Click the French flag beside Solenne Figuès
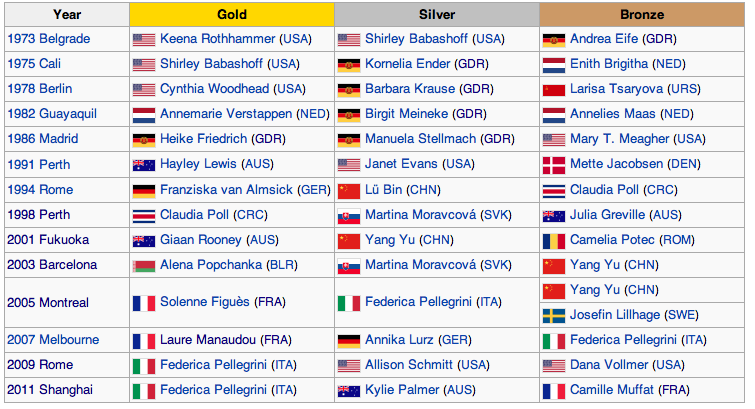This screenshot has height=409, width=755. click(144, 302)
